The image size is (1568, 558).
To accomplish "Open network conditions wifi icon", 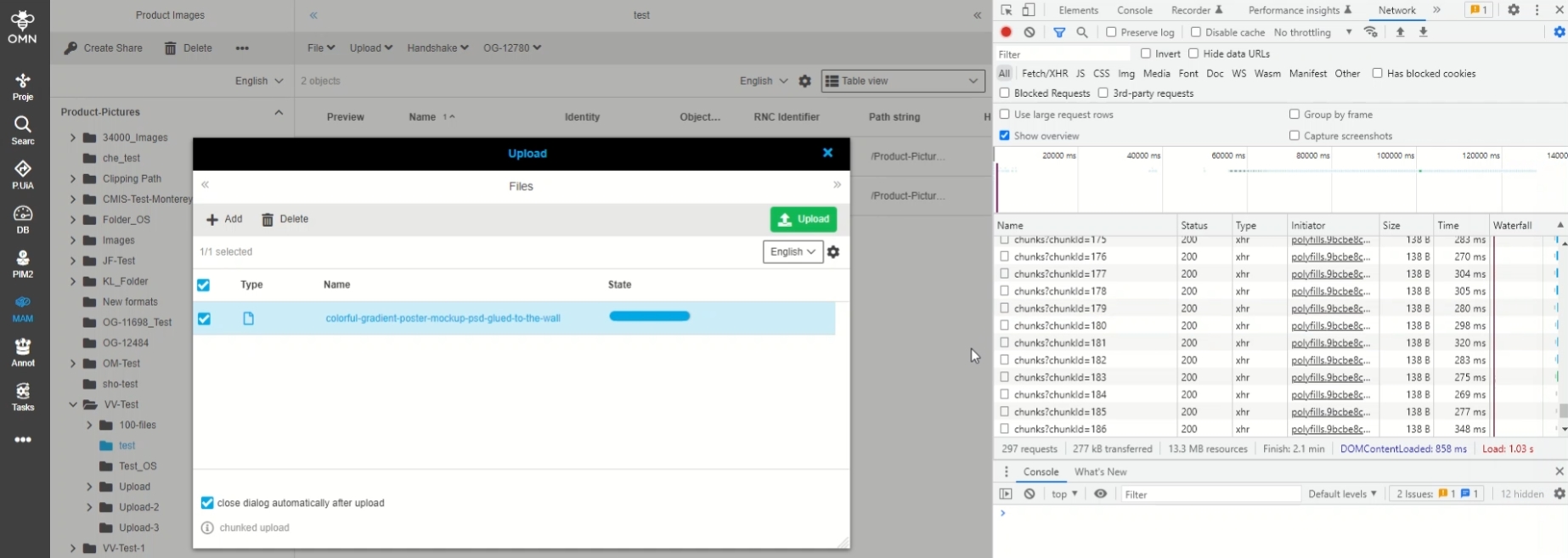I will point(1371,32).
